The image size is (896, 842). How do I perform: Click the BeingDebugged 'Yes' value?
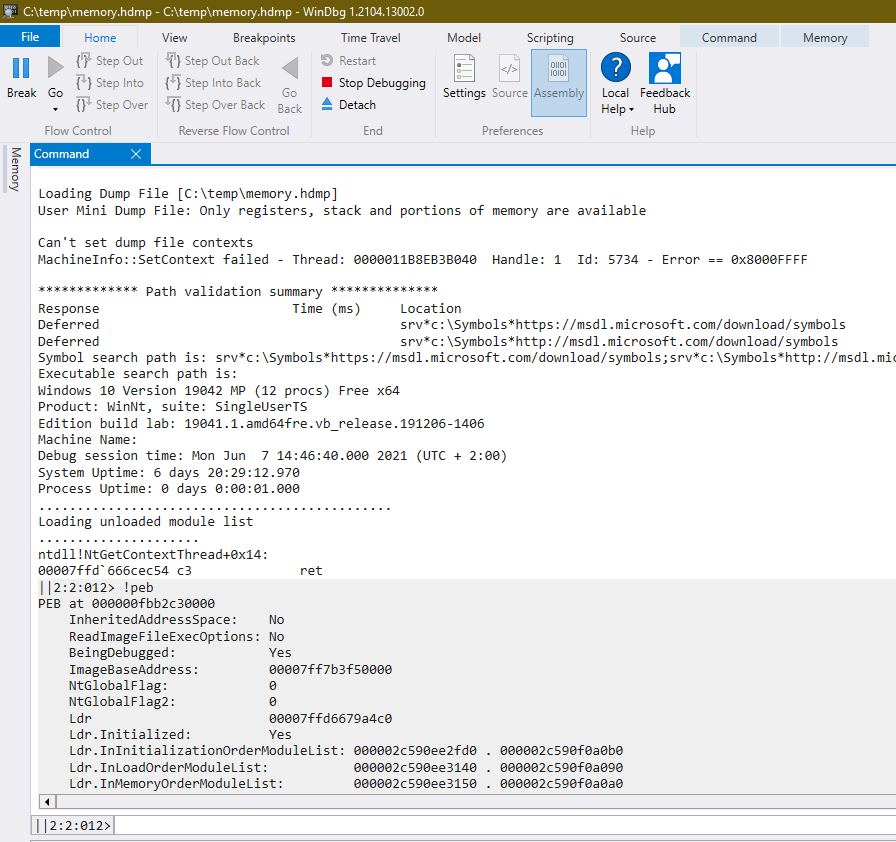click(280, 652)
